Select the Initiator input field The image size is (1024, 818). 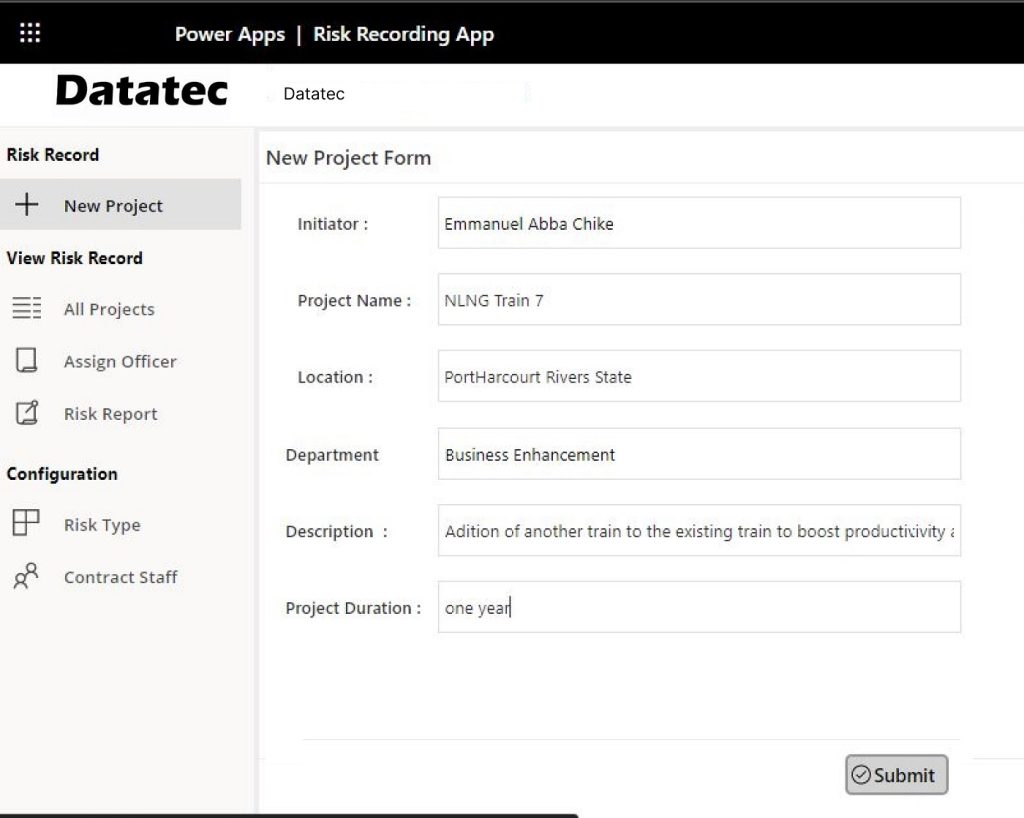pos(698,223)
